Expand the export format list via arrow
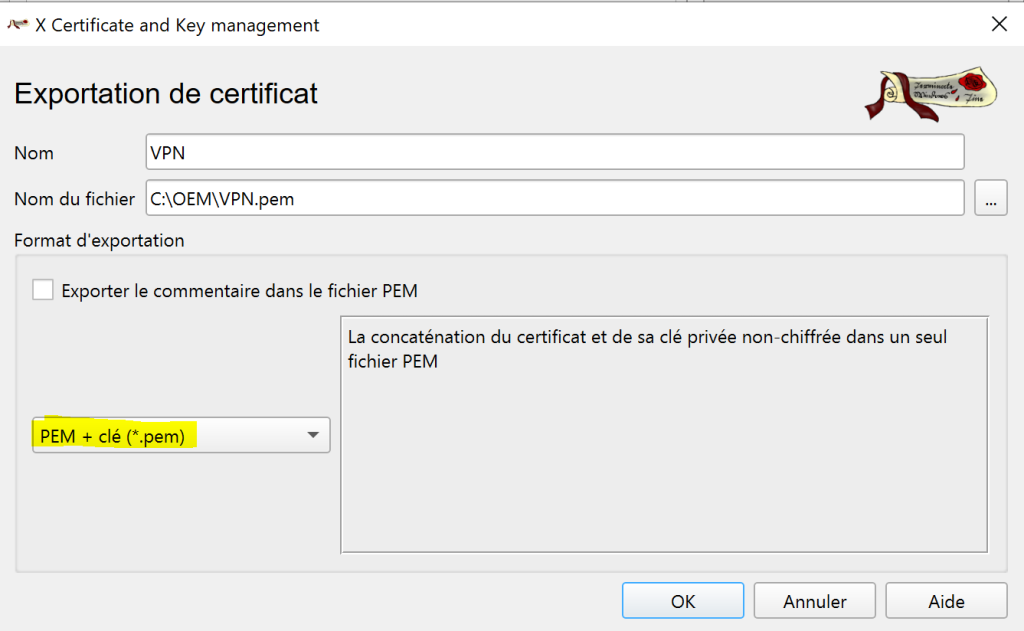This screenshot has width=1024, height=631. [312, 436]
